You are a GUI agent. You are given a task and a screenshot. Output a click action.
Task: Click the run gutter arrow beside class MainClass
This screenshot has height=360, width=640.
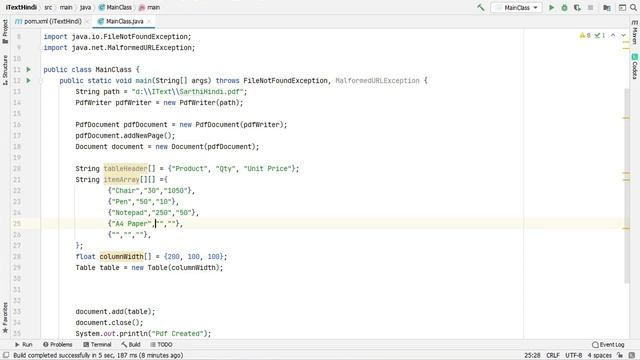tap(29, 69)
